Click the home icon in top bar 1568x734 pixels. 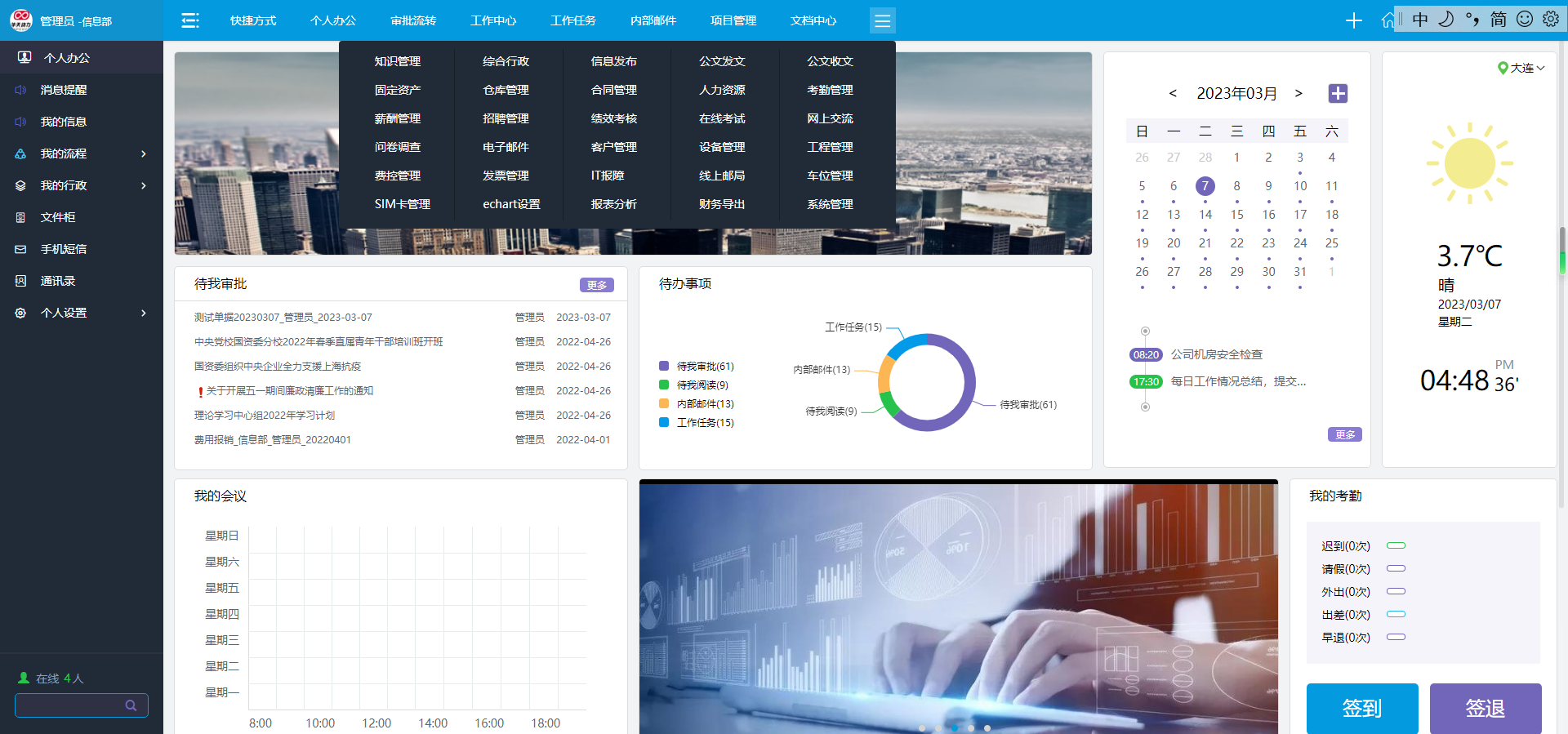coord(1387,20)
